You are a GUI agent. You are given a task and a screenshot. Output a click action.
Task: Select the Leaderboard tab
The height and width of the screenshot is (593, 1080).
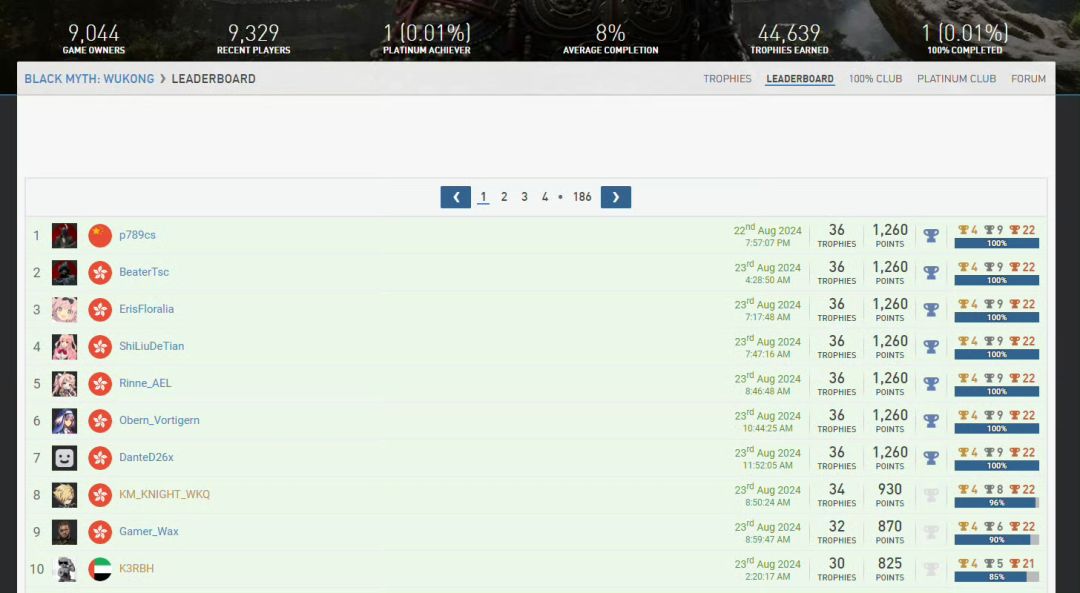coord(800,79)
